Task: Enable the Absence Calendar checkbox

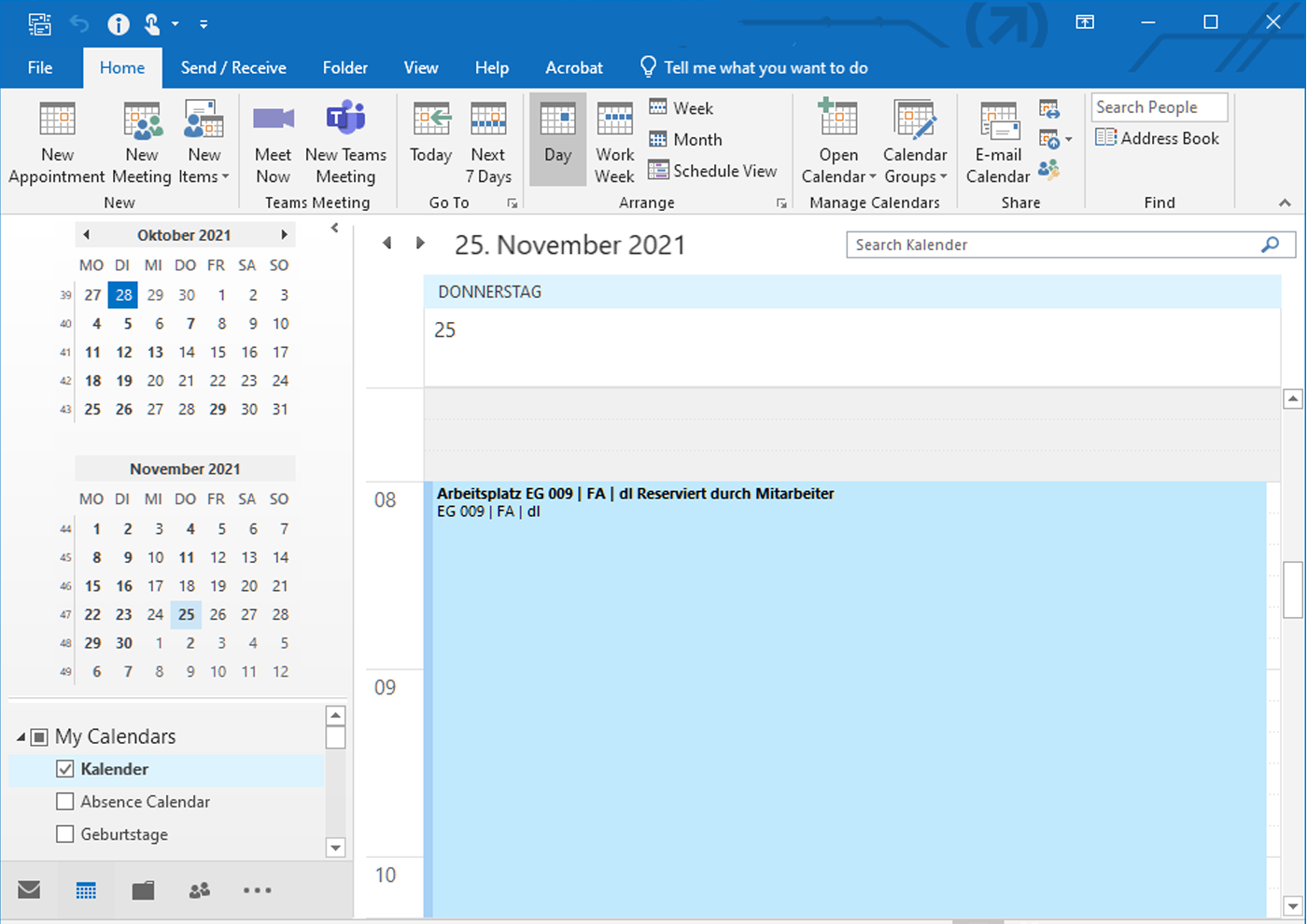Action: (65, 802)
